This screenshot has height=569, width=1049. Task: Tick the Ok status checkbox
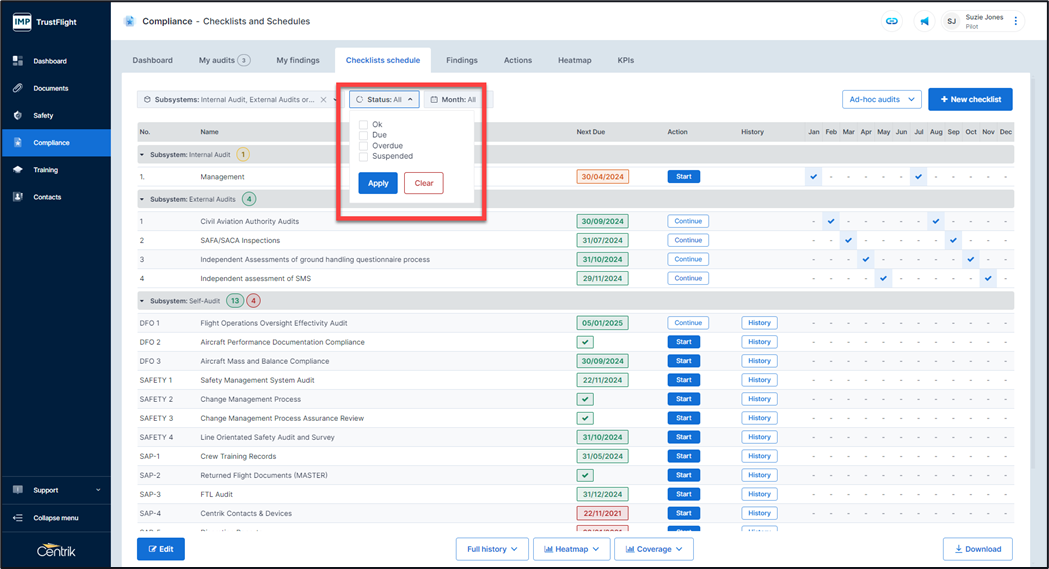tap(364, 125)
